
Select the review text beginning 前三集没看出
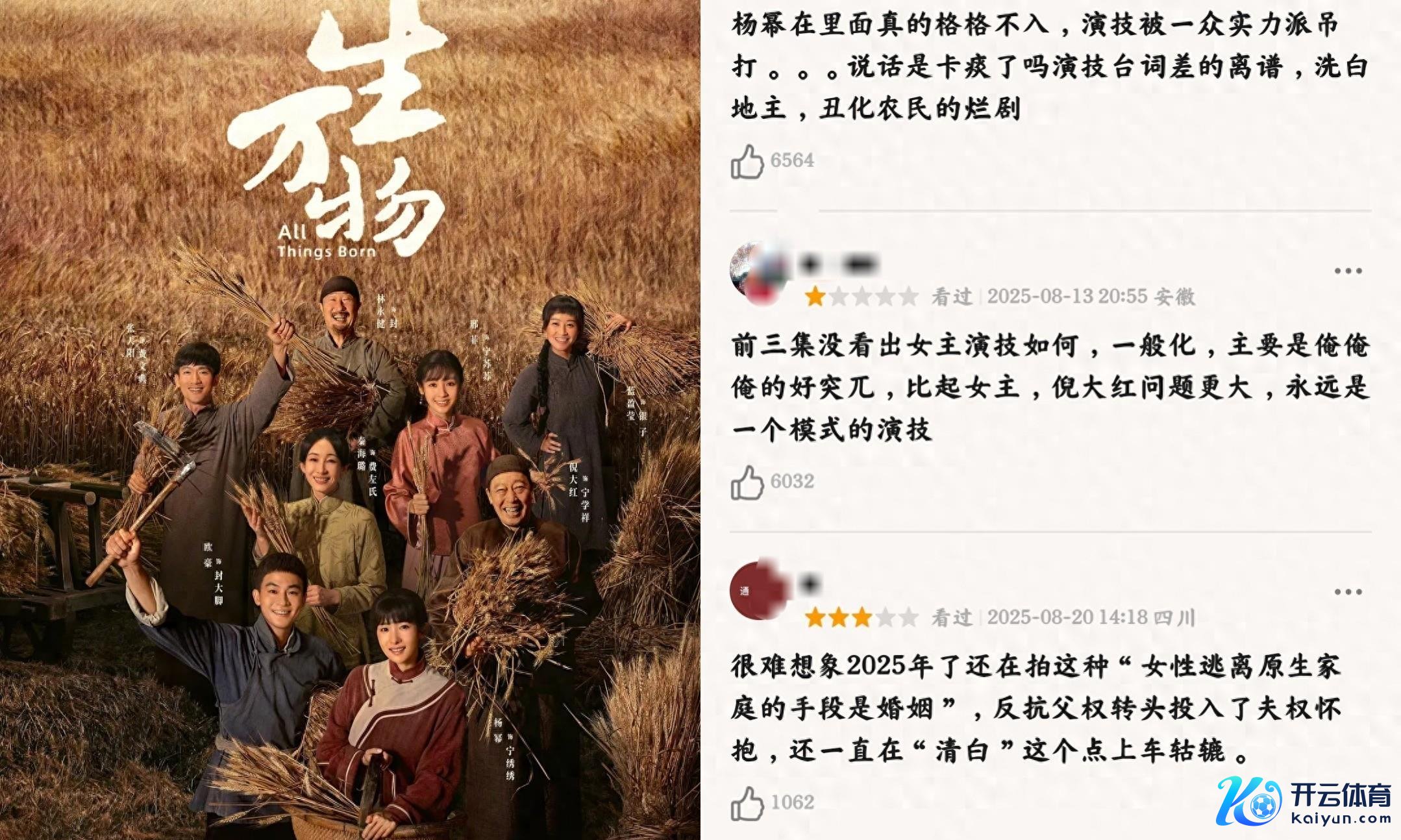(x=1050, y=388)
